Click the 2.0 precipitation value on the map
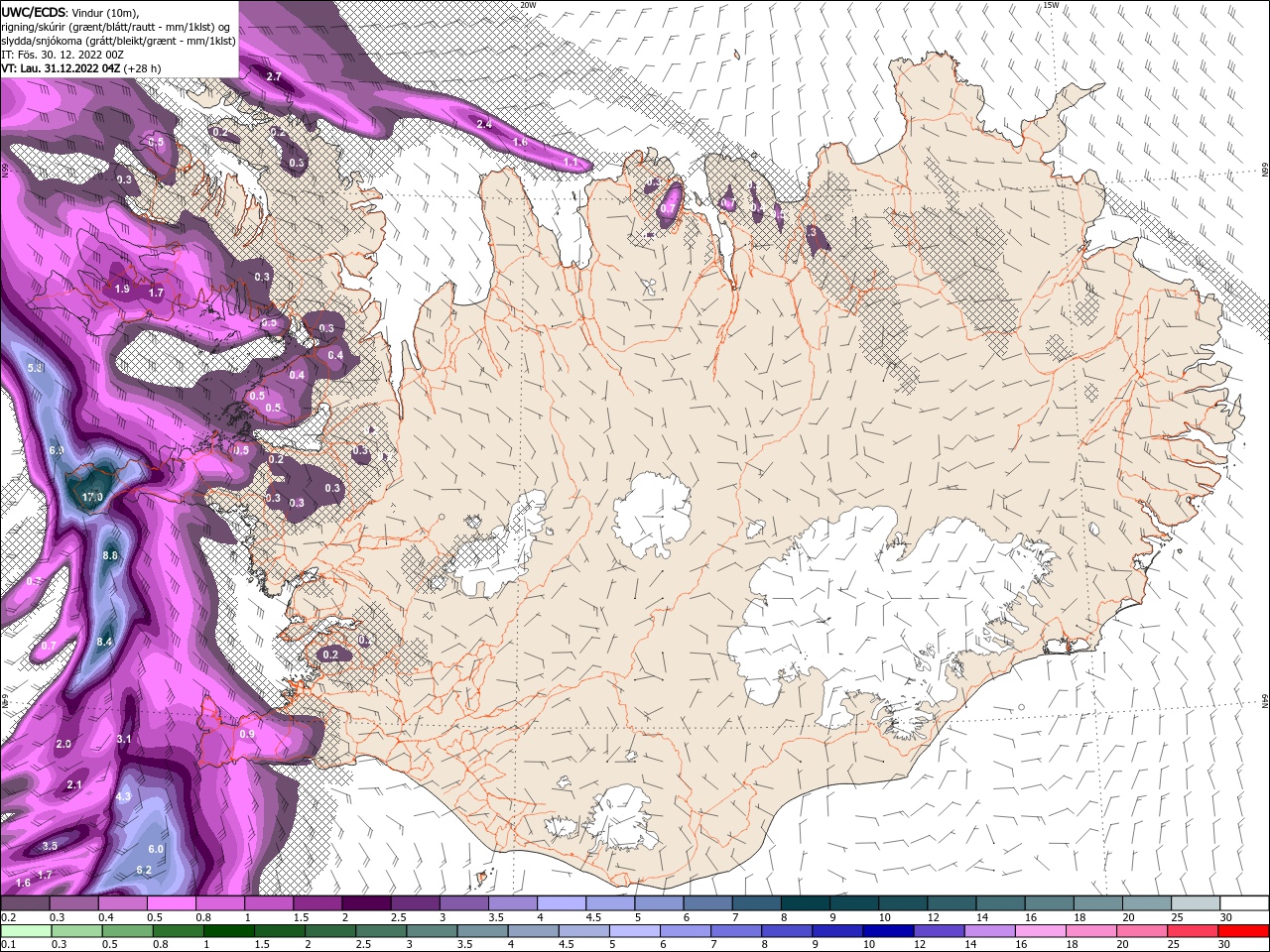This screenshot has height=952, width=1270. pos(64,743)
